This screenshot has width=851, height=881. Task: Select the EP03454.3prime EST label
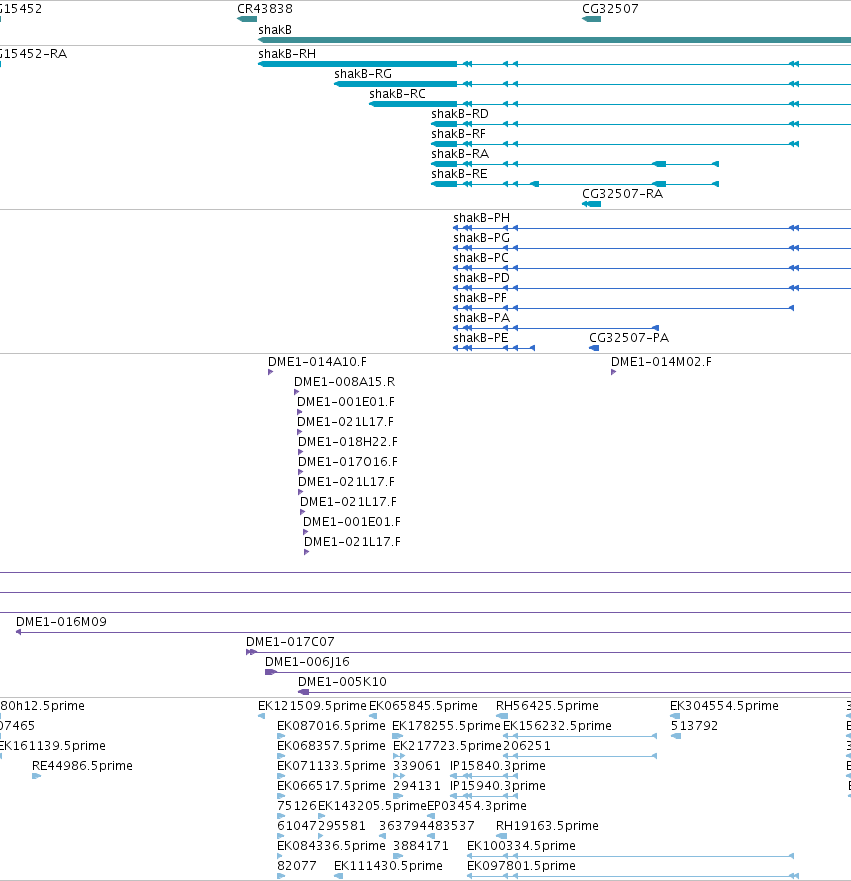click(477, 806)
